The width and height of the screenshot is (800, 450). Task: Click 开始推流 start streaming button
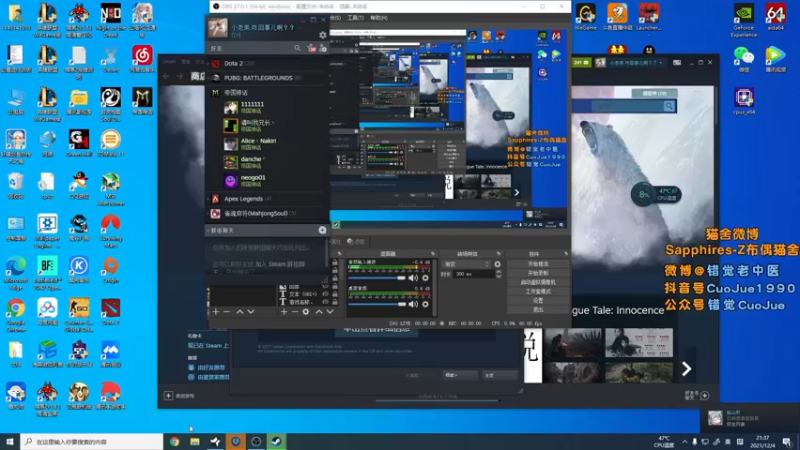[x=538, y=264]
